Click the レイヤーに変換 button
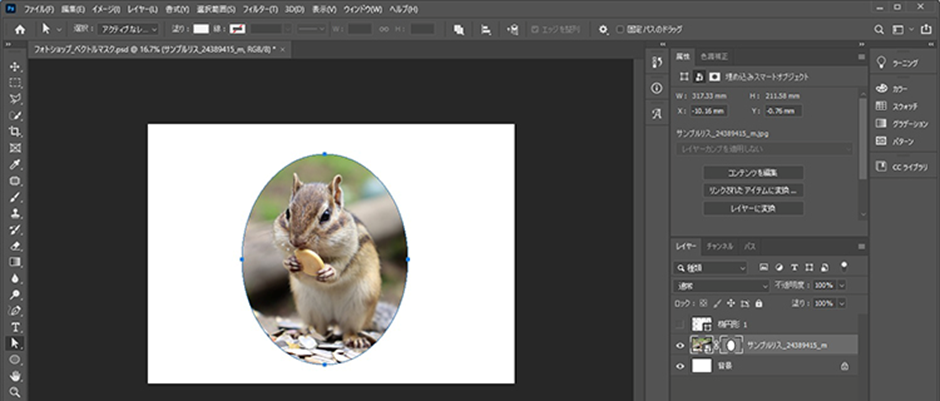940x401 pixels. [753, 209]
